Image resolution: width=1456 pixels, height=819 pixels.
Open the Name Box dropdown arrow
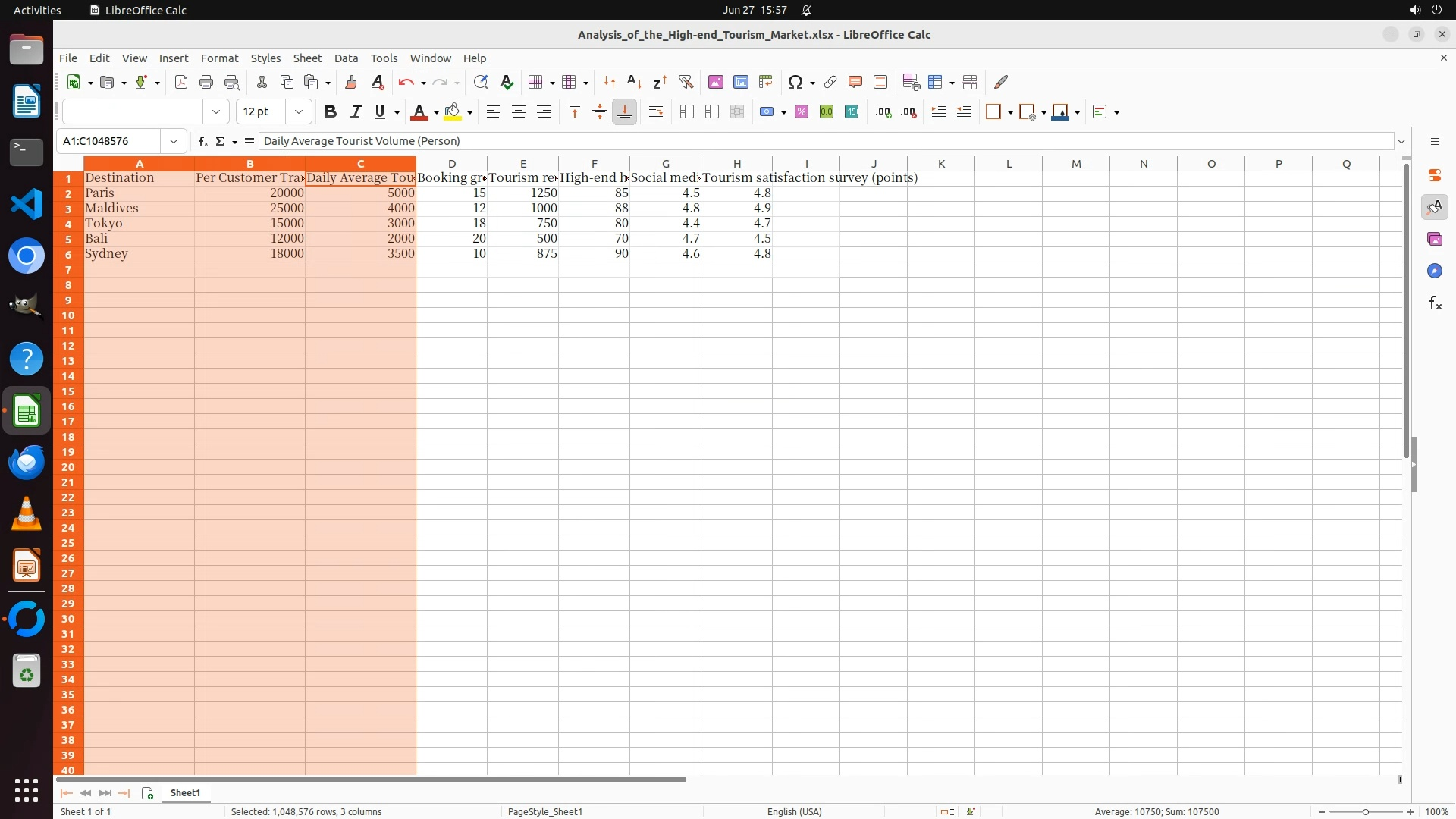coord(174,141)
